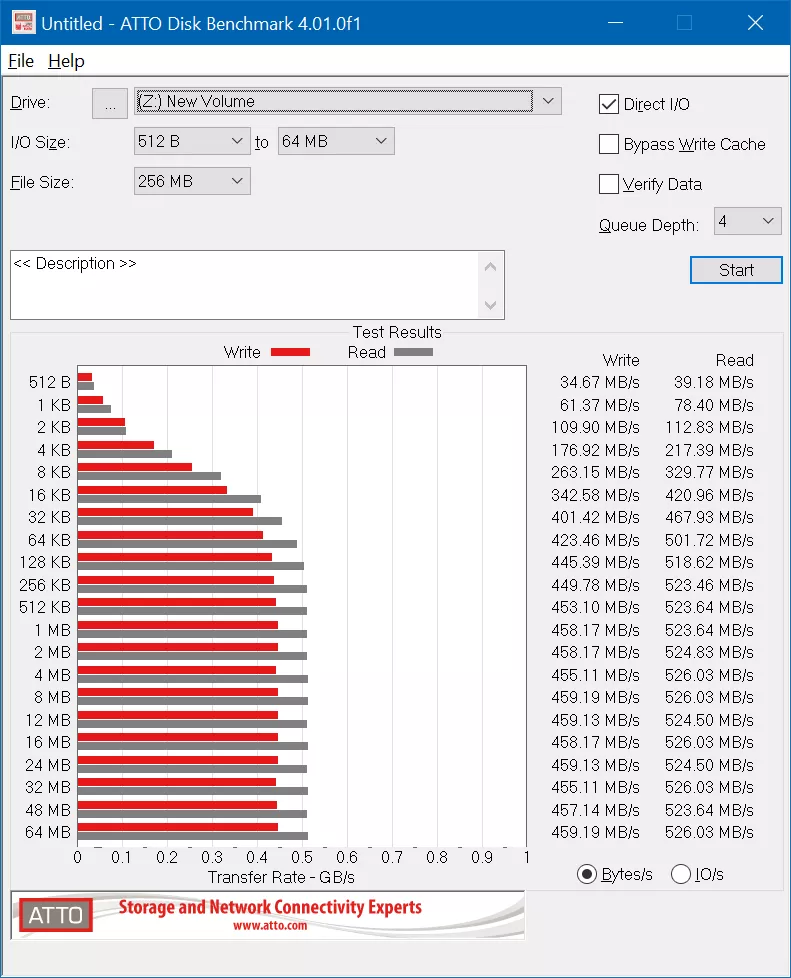Image resolution: width=791 pixels, height=978 pixels.
Task: Open the Queue Depth dropdown
Action: (747, 221)
